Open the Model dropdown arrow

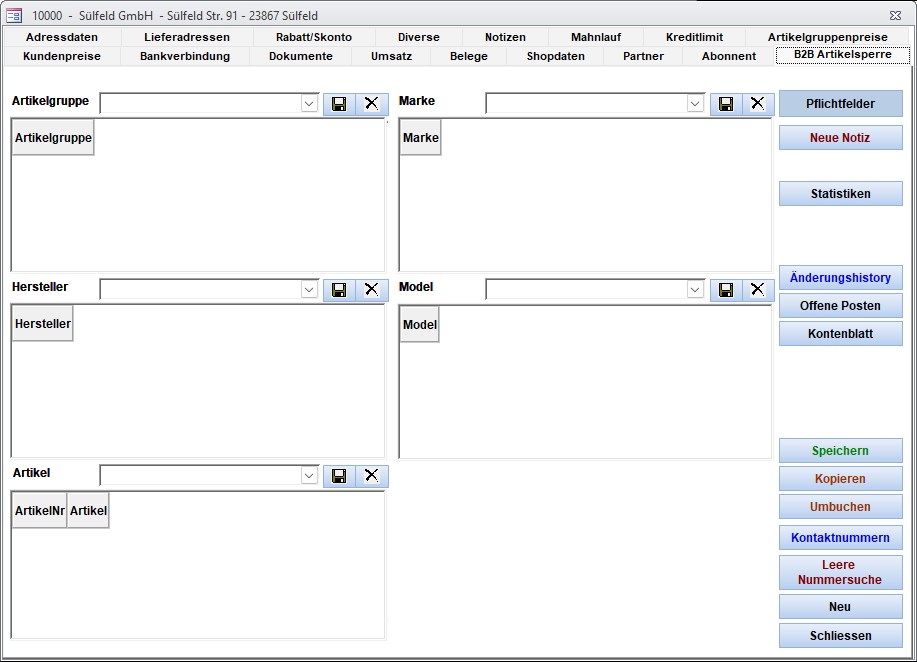point(695,290)
